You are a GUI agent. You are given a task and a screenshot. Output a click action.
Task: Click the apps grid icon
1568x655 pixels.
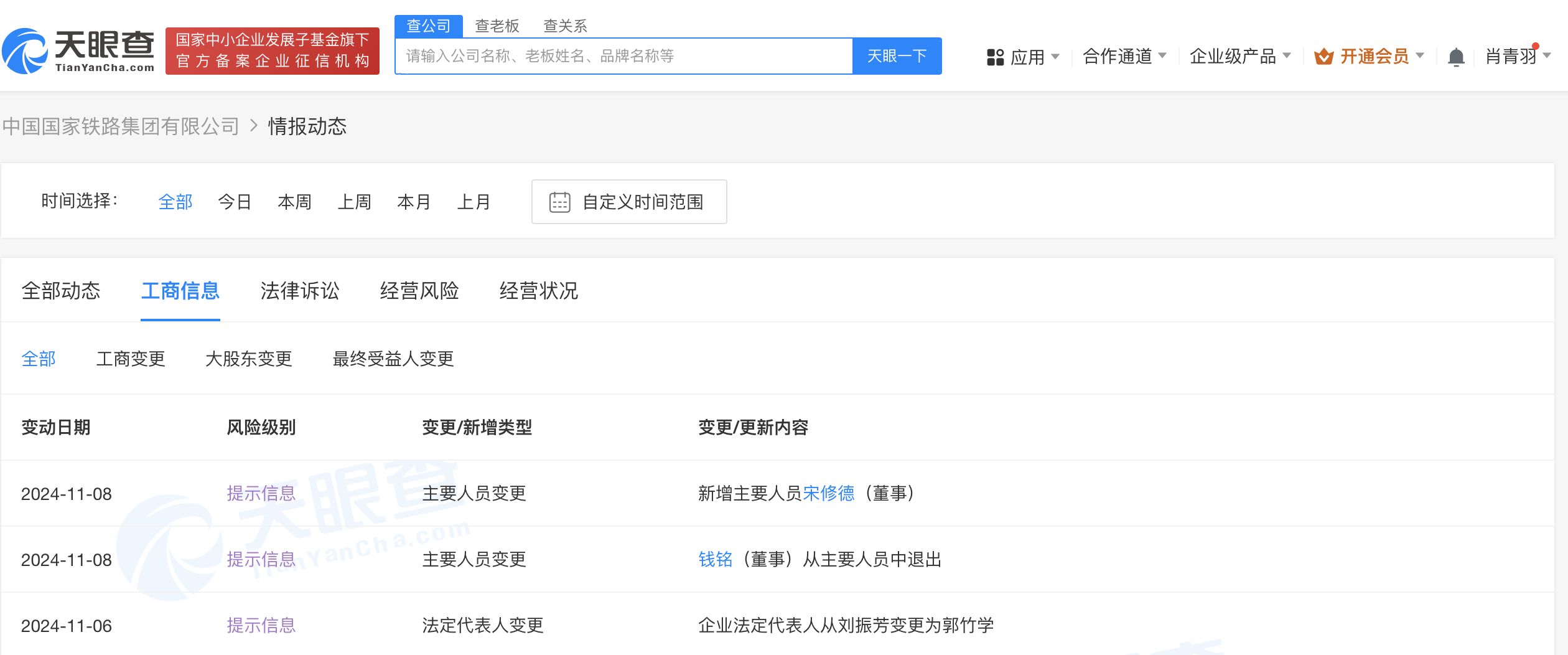996,57
